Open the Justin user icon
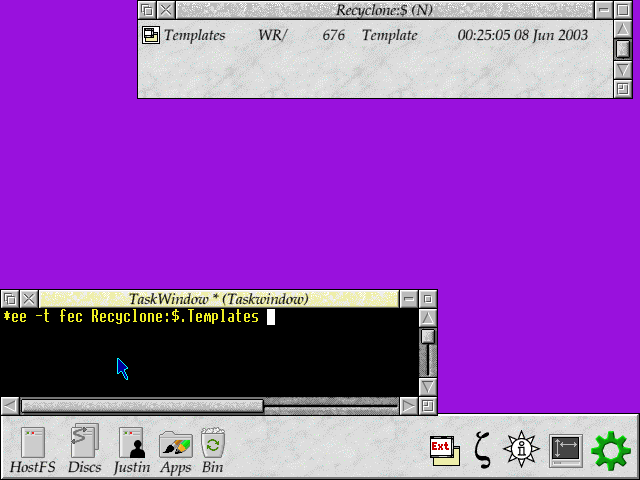Screen dimensions: 640x480 click(133, 442)
